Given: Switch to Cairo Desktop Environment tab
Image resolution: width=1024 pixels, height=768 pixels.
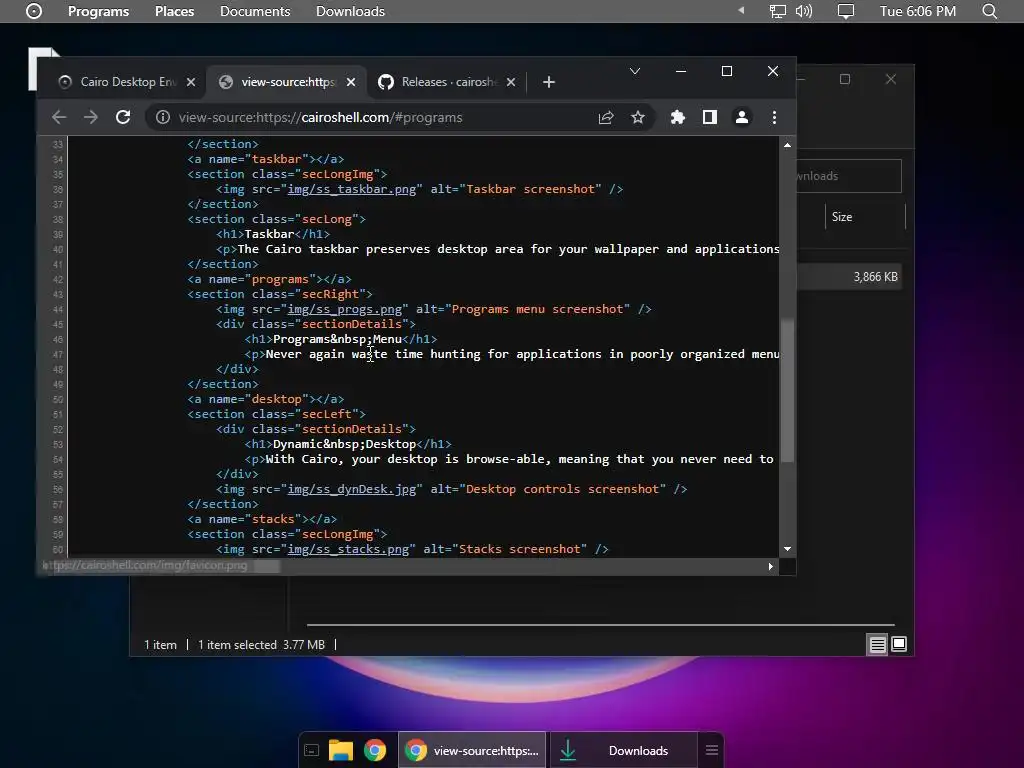Looking at the screenshot, I should point(127,82).
